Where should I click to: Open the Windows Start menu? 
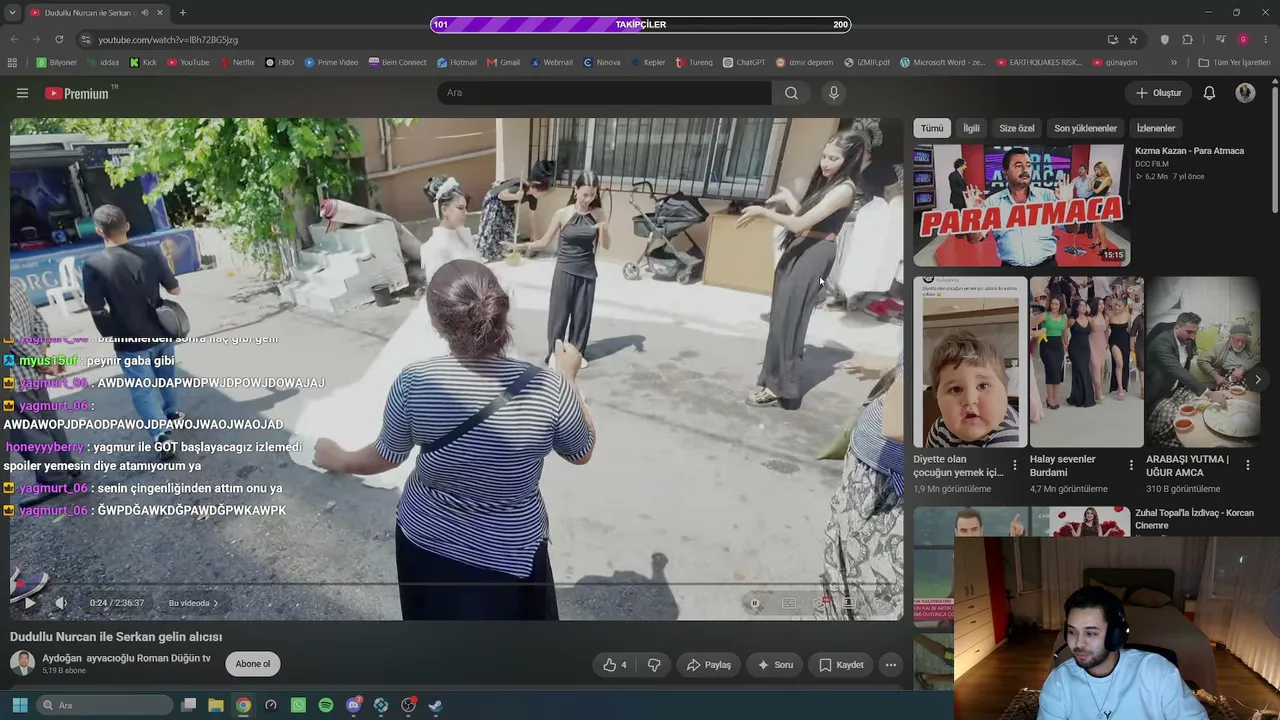pos(20,705)
